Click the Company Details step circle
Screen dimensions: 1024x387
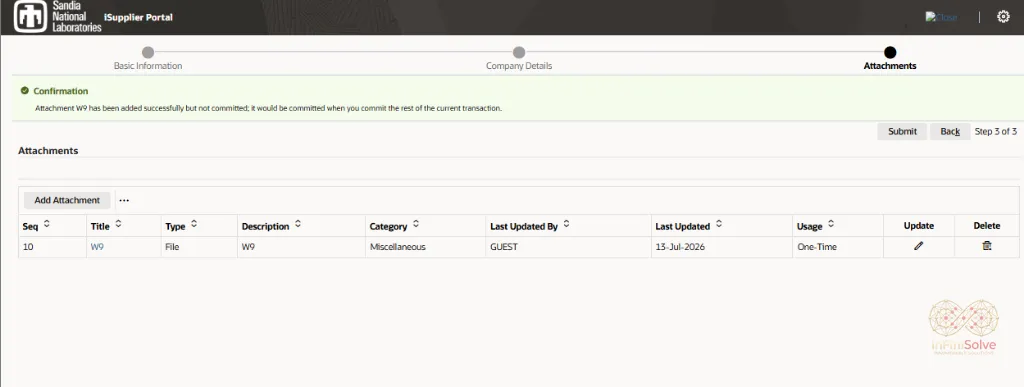tap(519, 52)
